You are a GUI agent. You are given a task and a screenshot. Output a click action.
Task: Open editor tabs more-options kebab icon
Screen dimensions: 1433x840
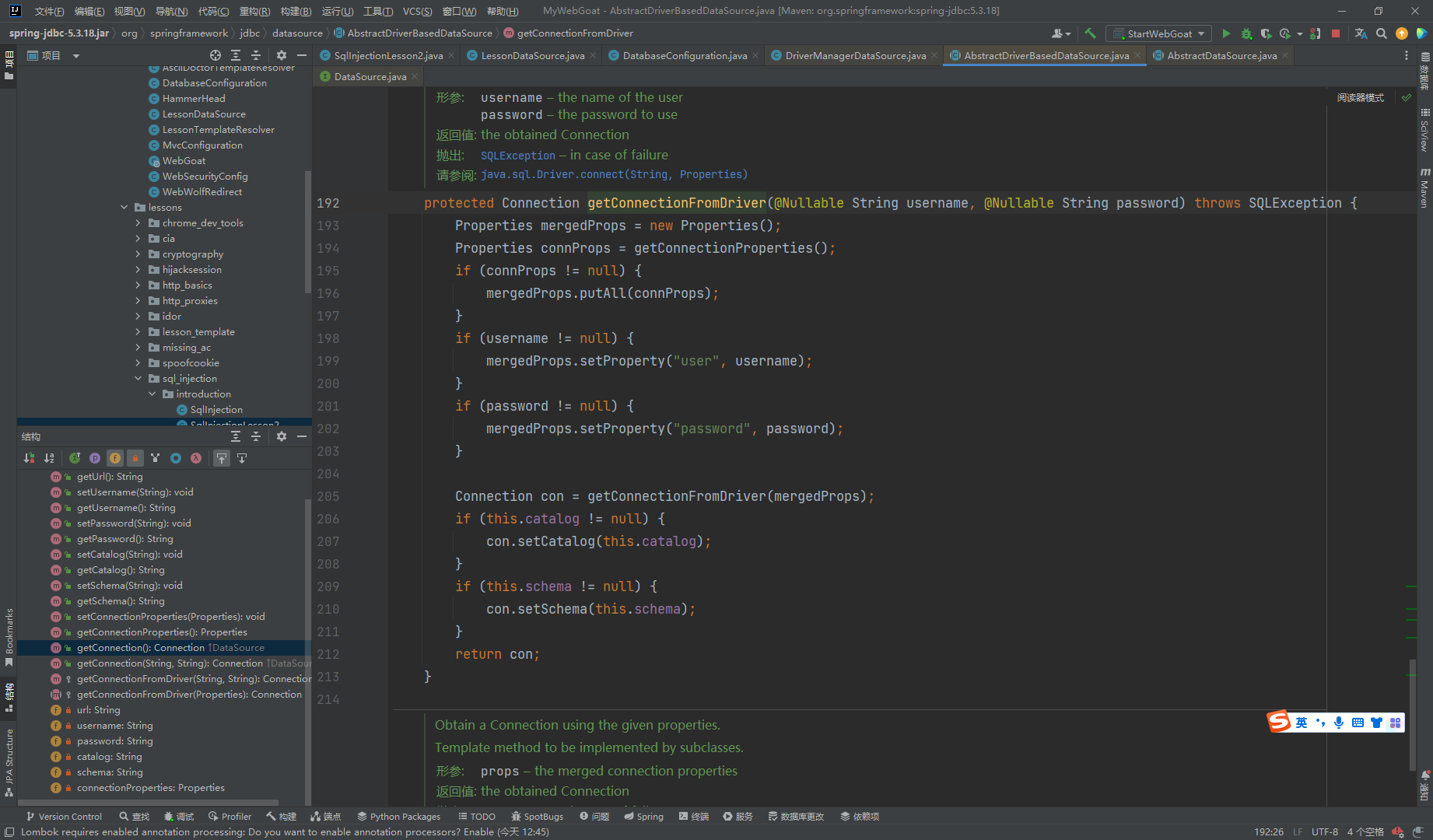[x=1406, y=55]
